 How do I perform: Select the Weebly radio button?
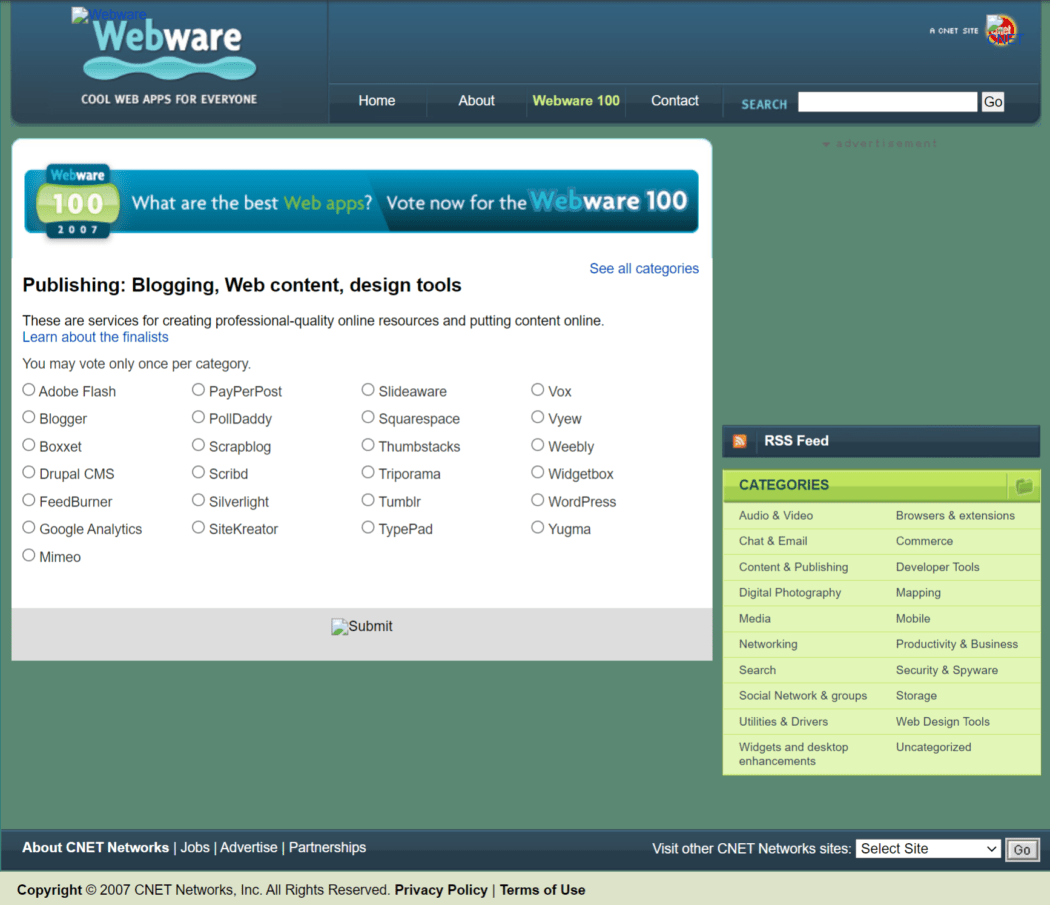pyautogui.click(x=537, y=446)
